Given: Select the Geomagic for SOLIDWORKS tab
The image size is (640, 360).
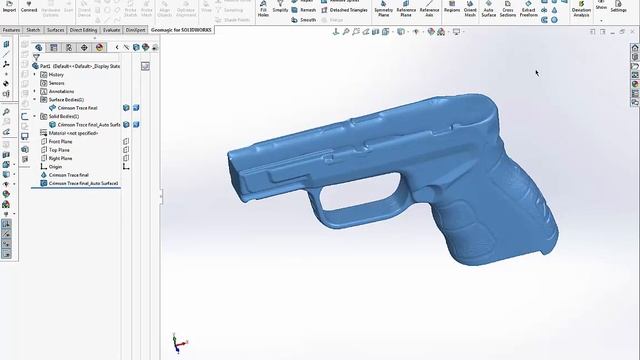Looking at the screenshot, I should tap(181, 30).
